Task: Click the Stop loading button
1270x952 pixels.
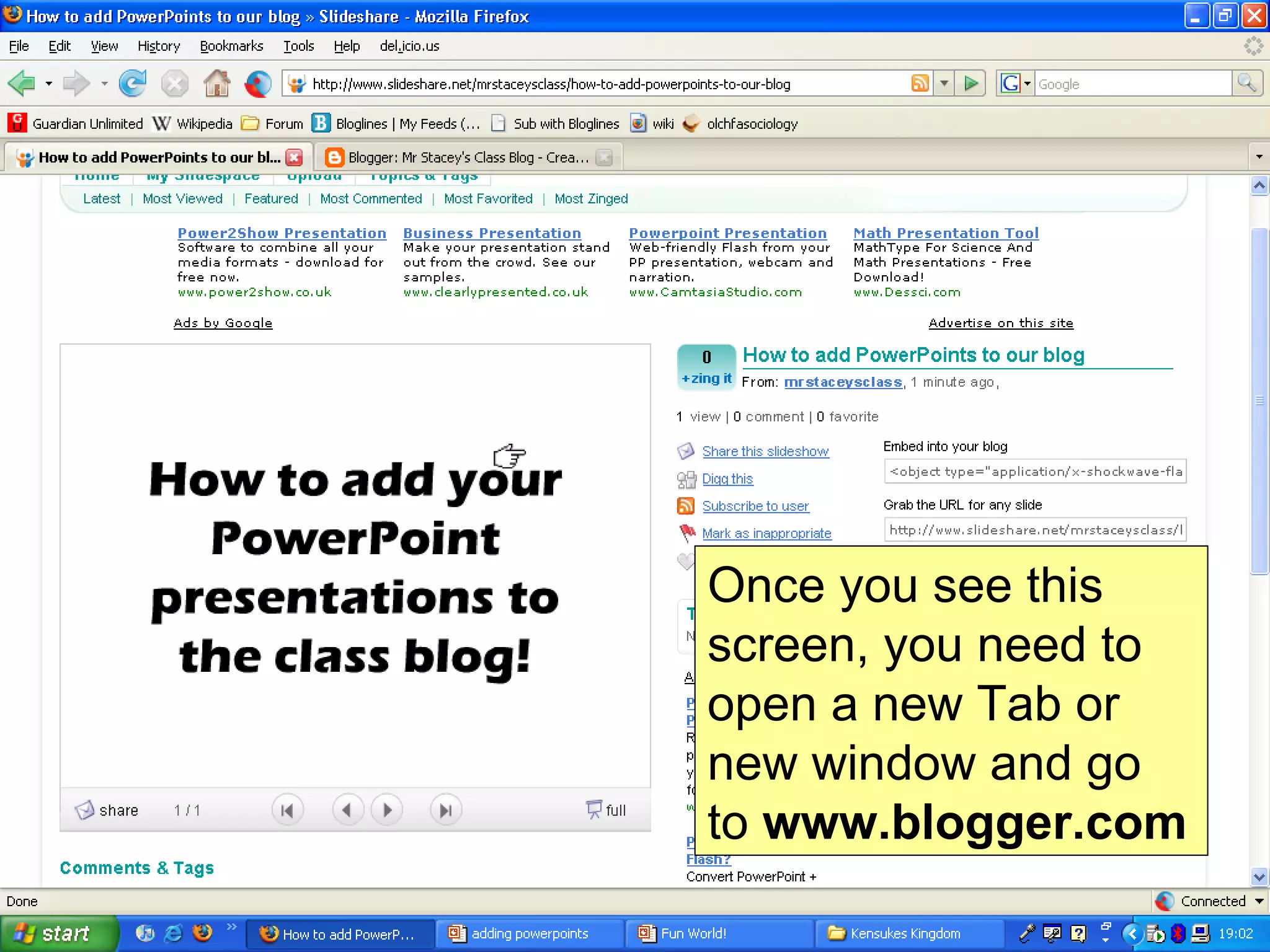Action: [174, 84]
